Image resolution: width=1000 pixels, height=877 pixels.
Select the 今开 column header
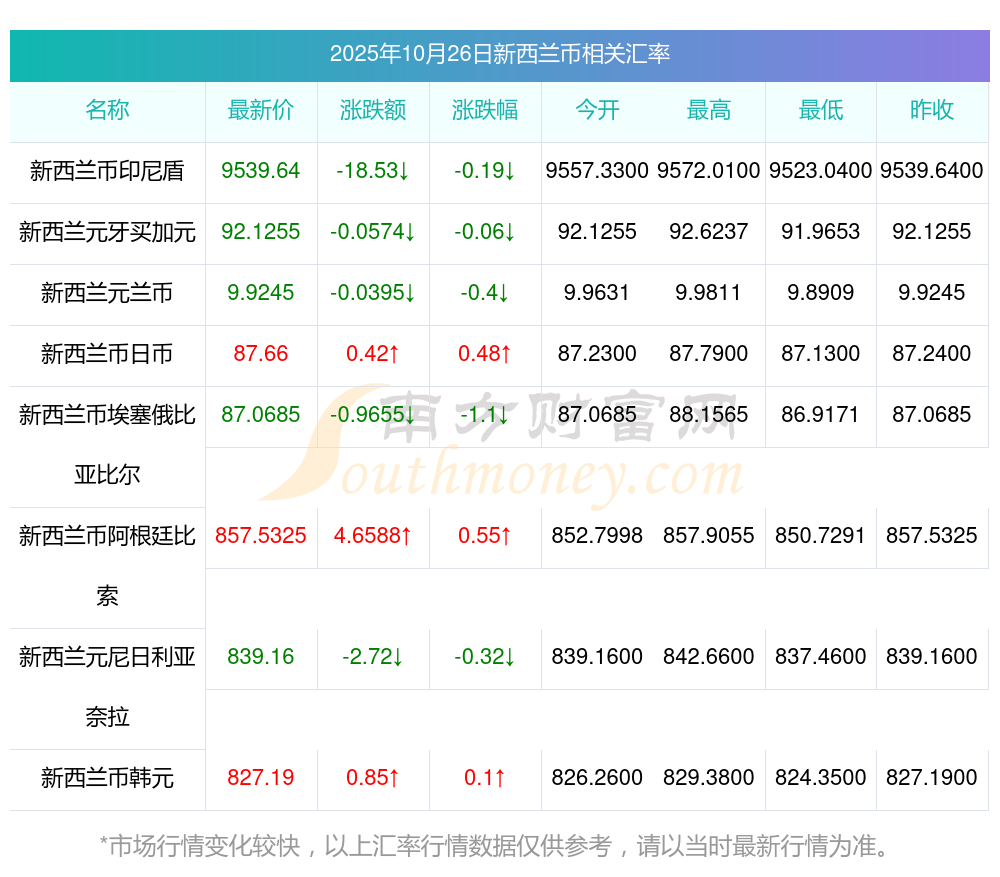(597, 110)
